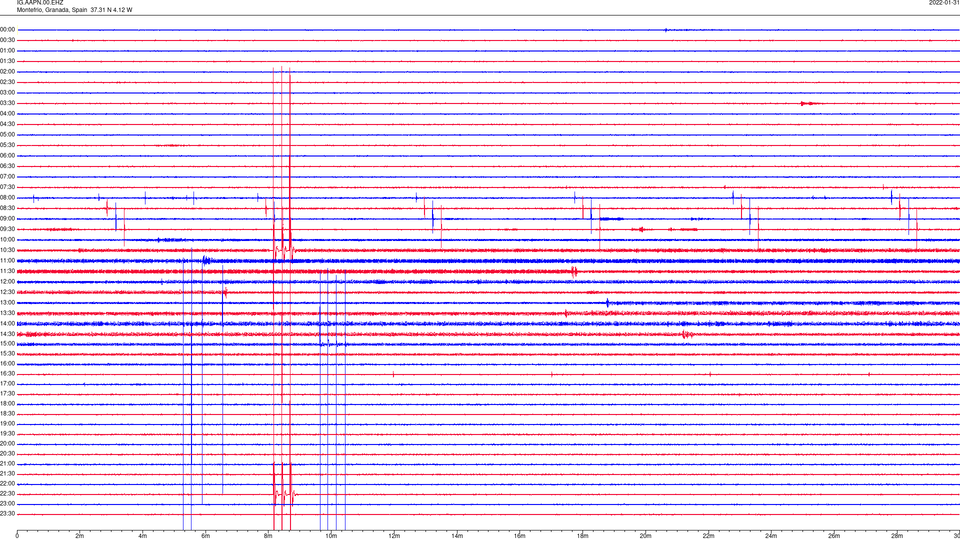The image size is (960, 540).
Task: Select the 17:30 time row label
Action: click(7, 394)
